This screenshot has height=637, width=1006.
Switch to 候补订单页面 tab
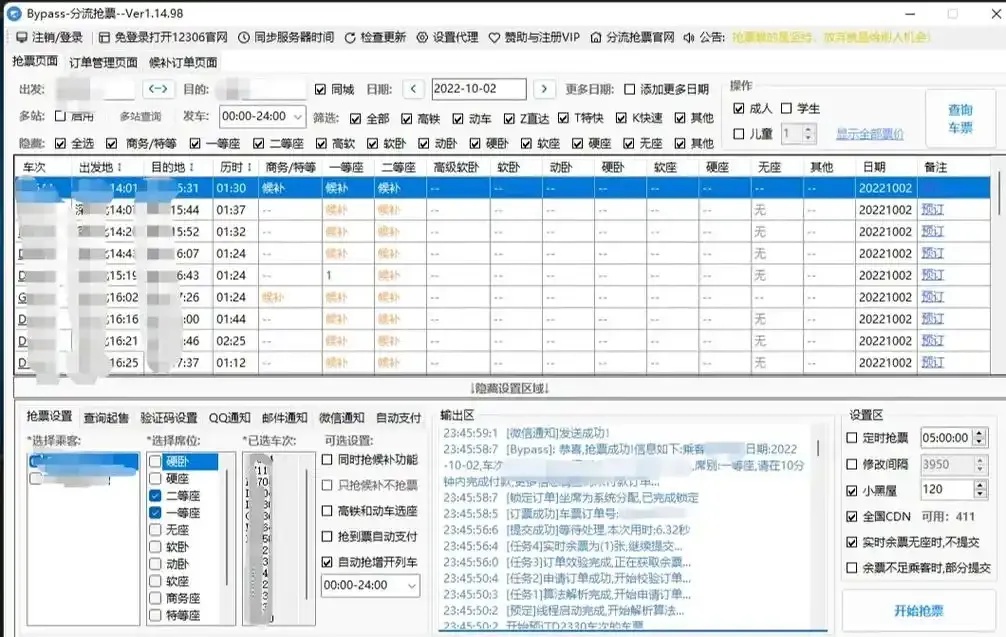[183, 62]
